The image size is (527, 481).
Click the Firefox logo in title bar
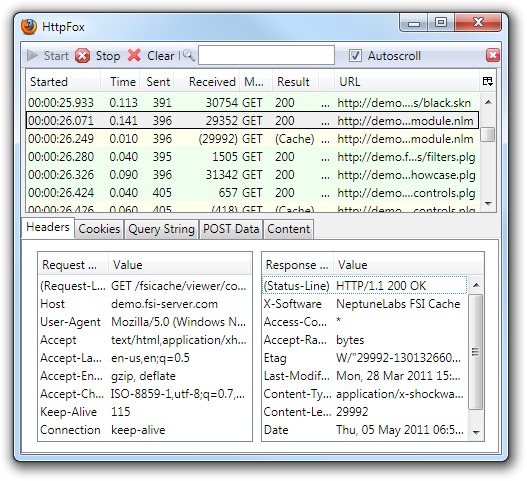[x=29, y=27]
